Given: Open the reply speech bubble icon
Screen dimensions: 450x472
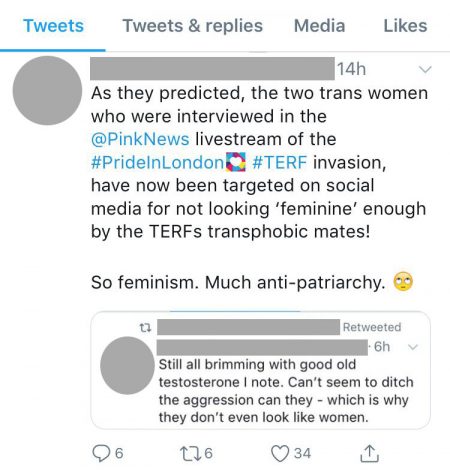Looking at the screenshot, I should point(100,453).
